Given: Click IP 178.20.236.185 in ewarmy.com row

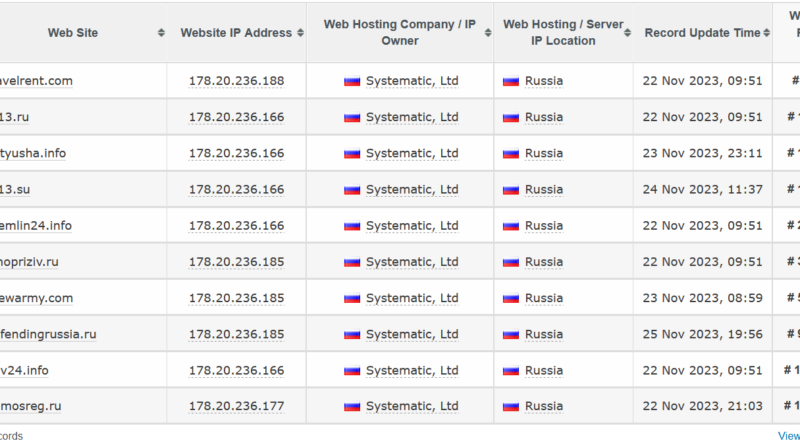Looking at the screenshot, I should (236, 298).
